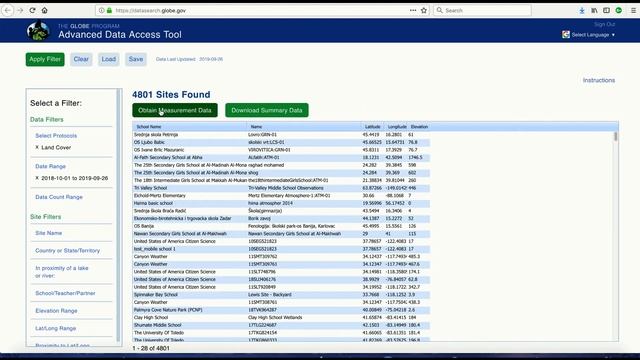Open the Site Name filter
640x360 pixels.
[49, 233]
